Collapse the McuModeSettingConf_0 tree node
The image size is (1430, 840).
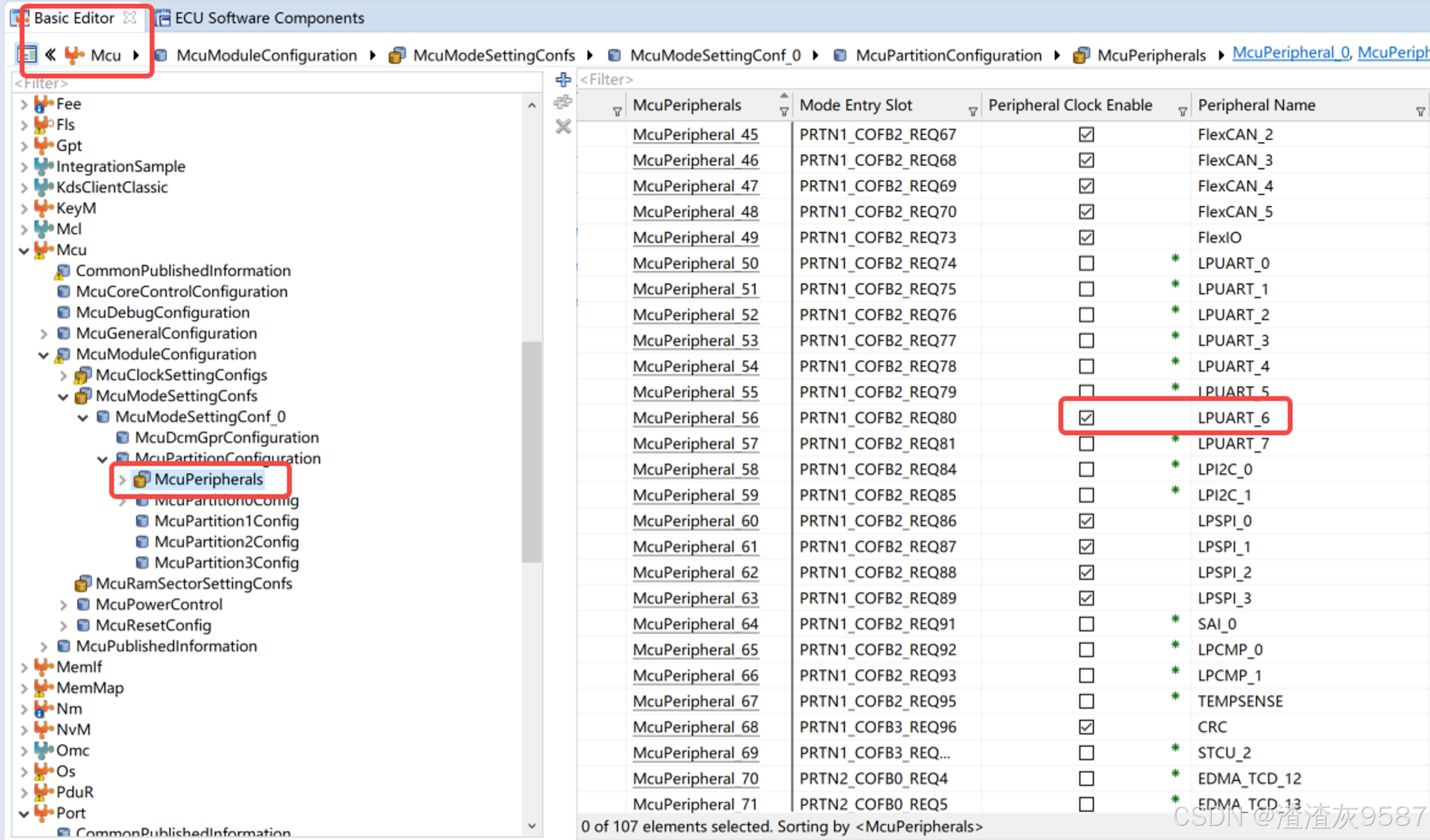tap(83, 418)
